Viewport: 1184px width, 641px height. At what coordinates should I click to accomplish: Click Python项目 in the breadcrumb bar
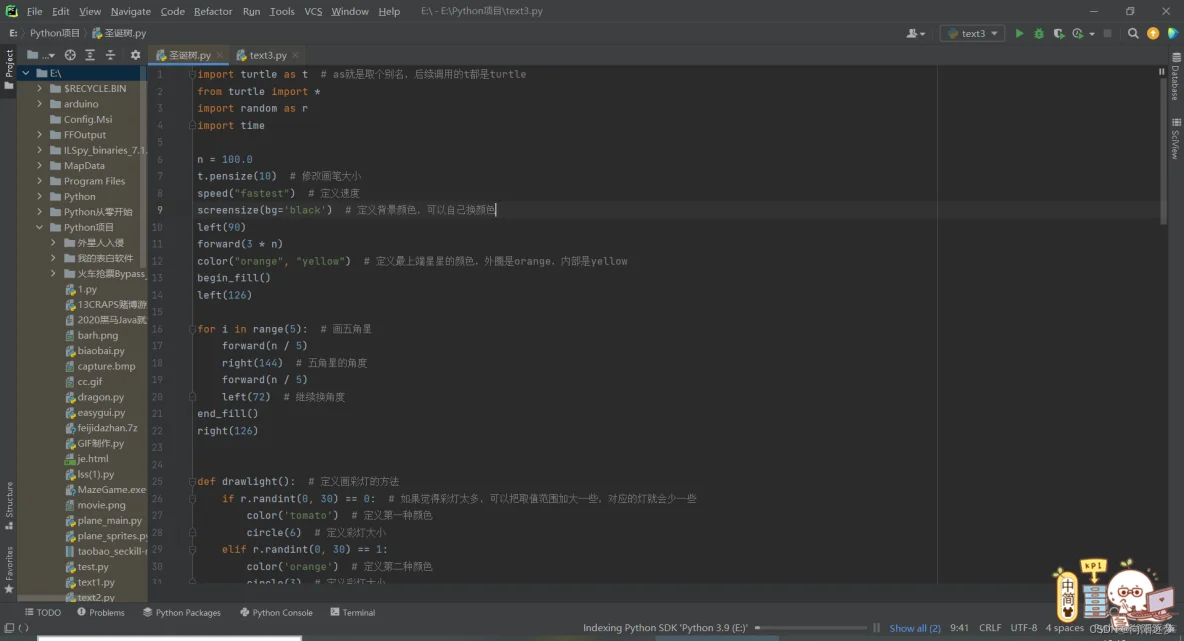pyautogui.click(x=54, y=33)
